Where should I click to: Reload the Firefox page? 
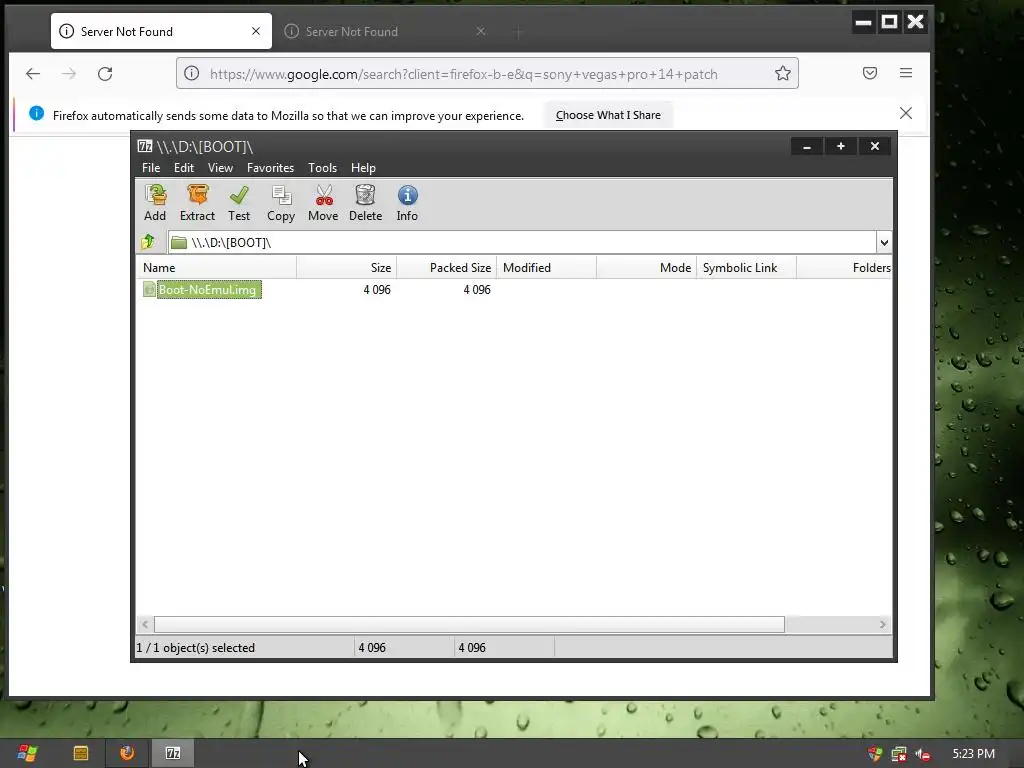[105, 74]
